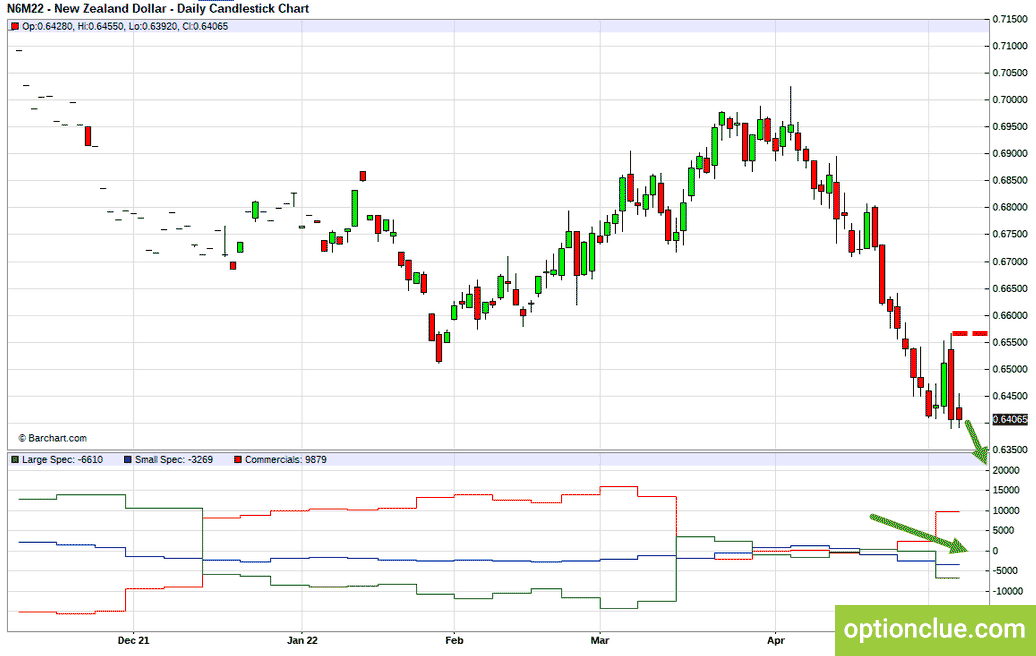This screenshot has width=1036, height=656.
Task: Click the 0.65500 price axis label
Action: (1010, 342)
